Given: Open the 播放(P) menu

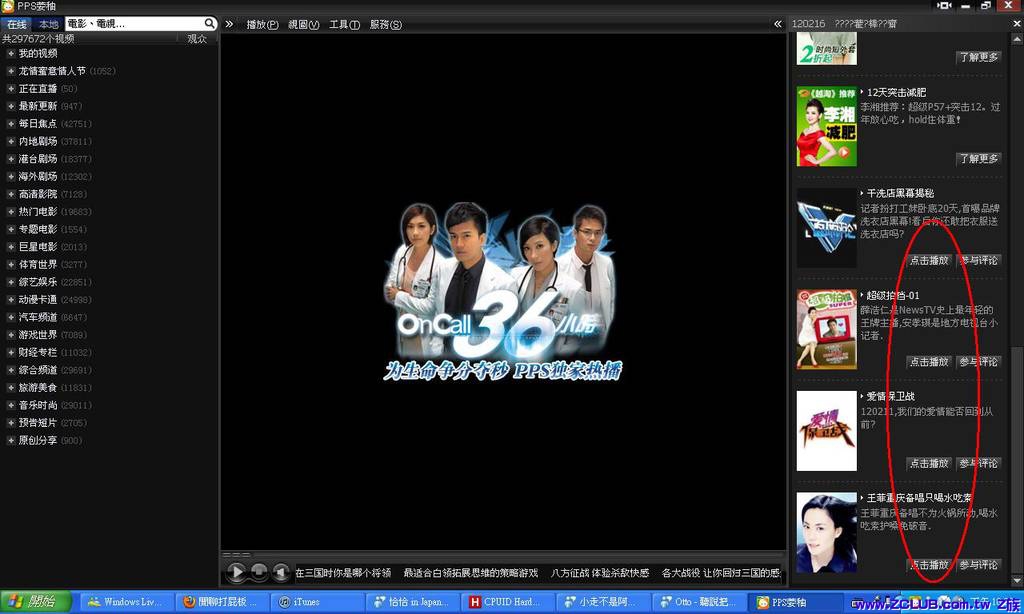Looking at the screenshot, I should pos(262,25).
